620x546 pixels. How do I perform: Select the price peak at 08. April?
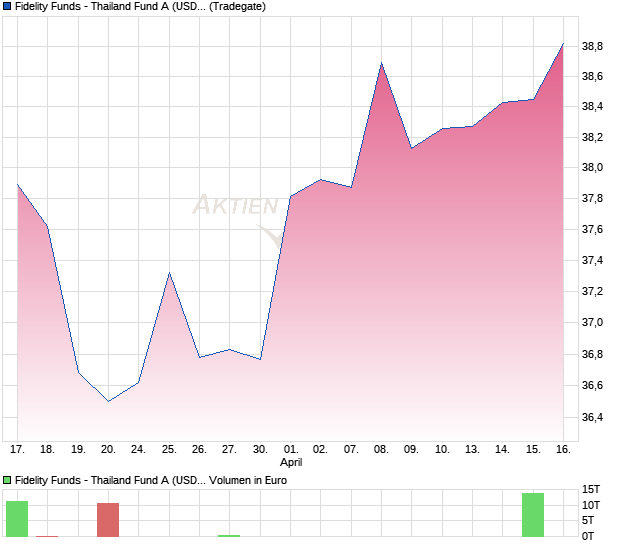coord(381,63)
